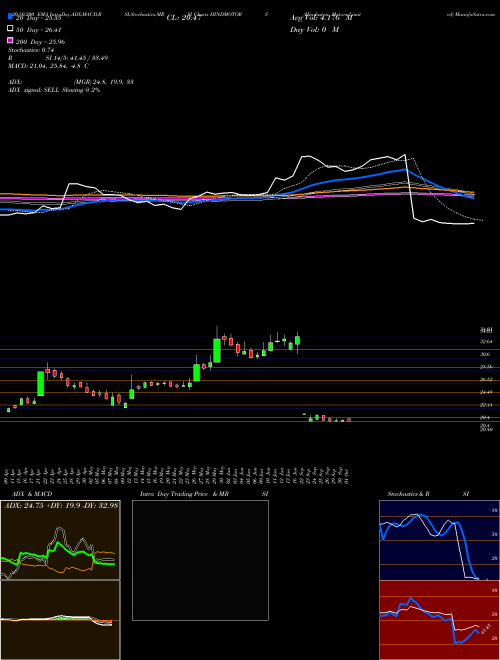Screen dimensions: 500x660
Task: Click the 22.44 price axis label
Action: coord(486,405)
